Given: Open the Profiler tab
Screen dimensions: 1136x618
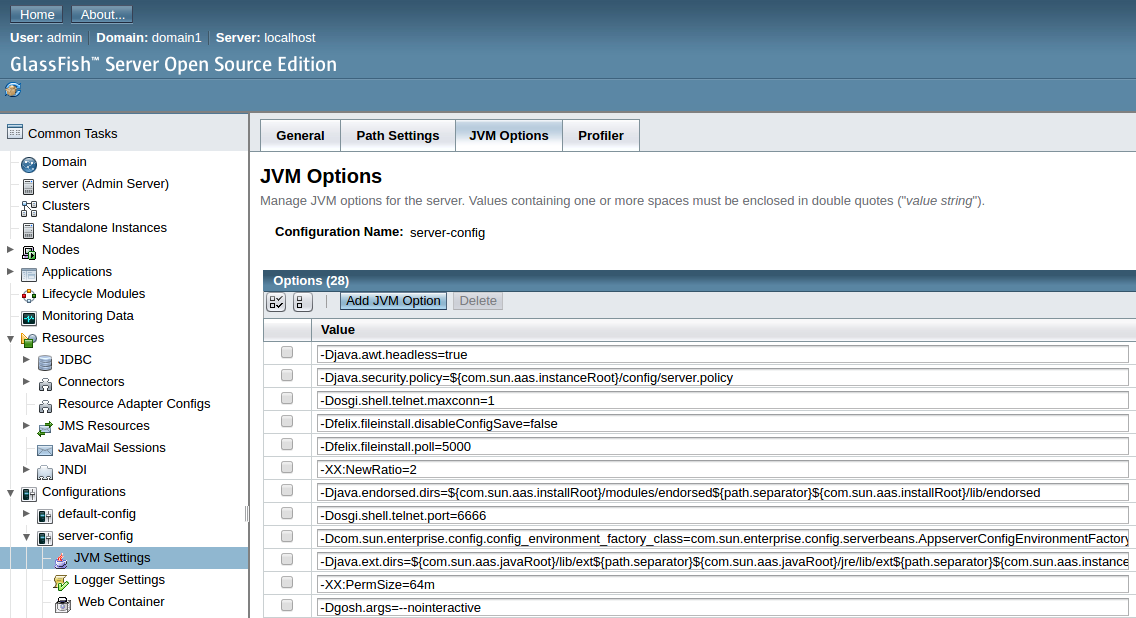Looking at the screenshot, I should (600, 135).
